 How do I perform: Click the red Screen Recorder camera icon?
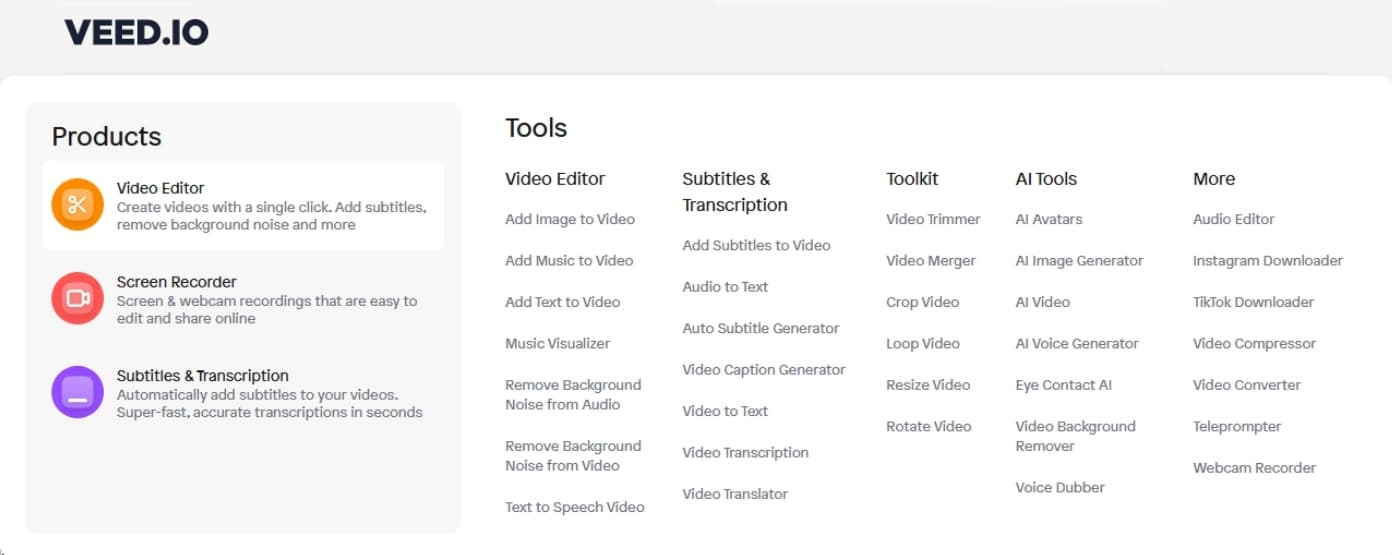[77, 298]
